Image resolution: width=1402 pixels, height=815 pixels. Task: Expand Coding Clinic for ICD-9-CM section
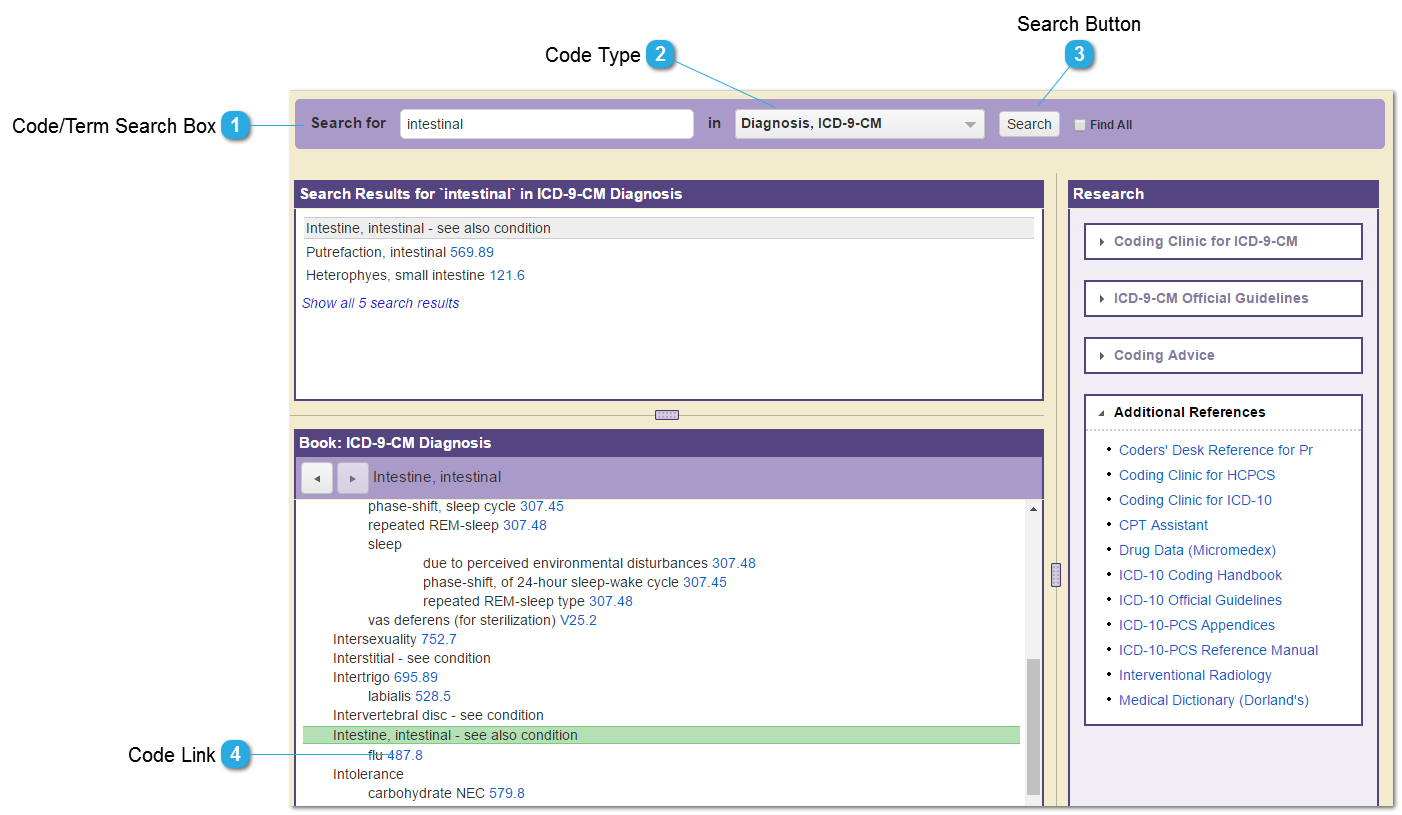tap(1223, 241)
